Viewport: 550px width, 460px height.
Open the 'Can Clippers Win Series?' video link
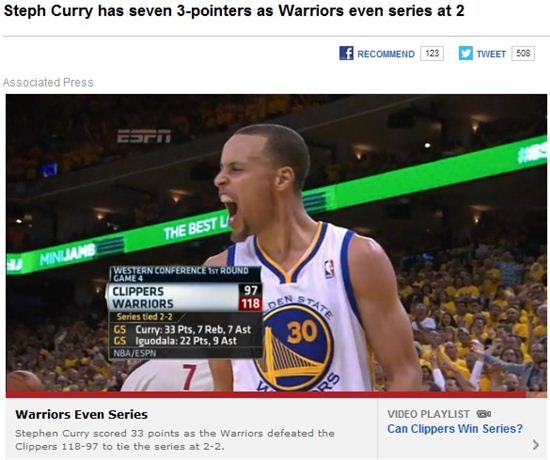[x=455, y=429]
